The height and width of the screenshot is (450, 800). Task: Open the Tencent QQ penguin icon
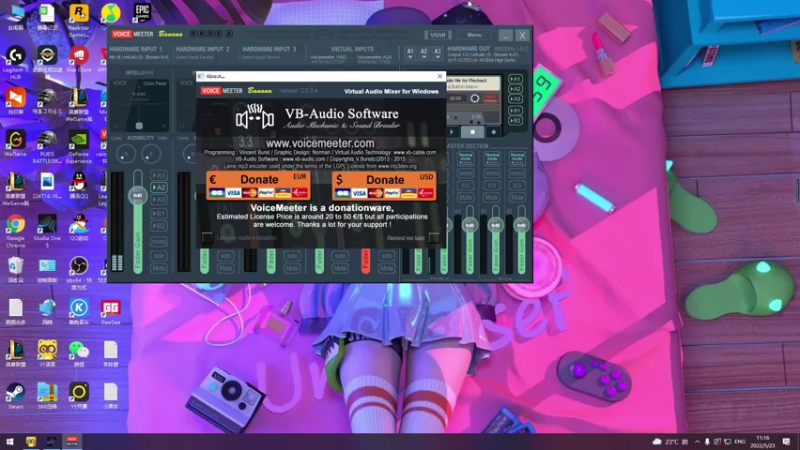79,185
